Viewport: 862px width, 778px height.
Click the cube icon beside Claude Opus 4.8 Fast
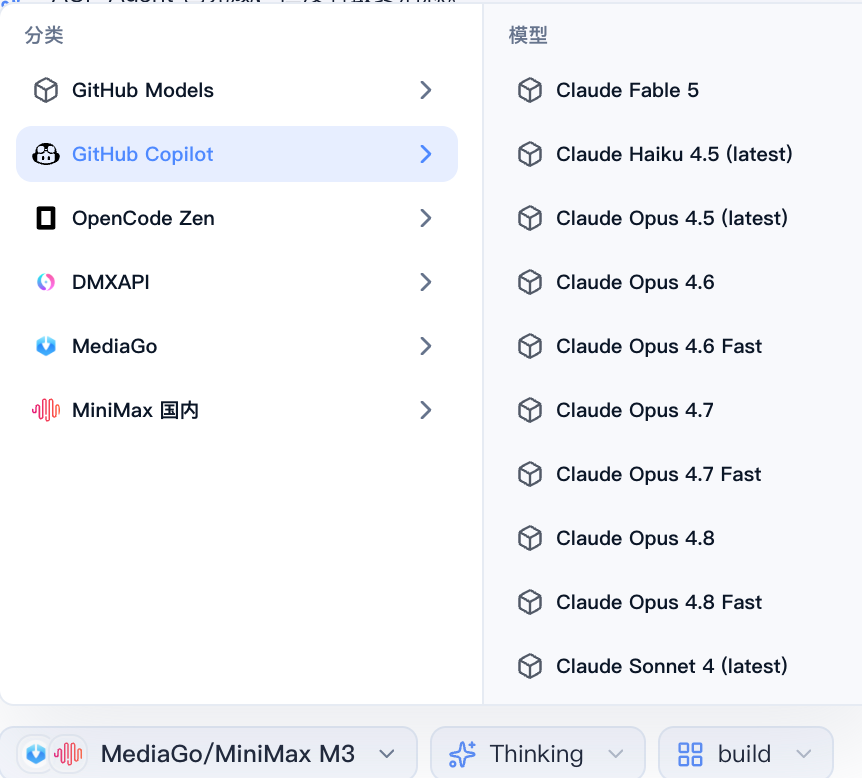tap(530, 602)
